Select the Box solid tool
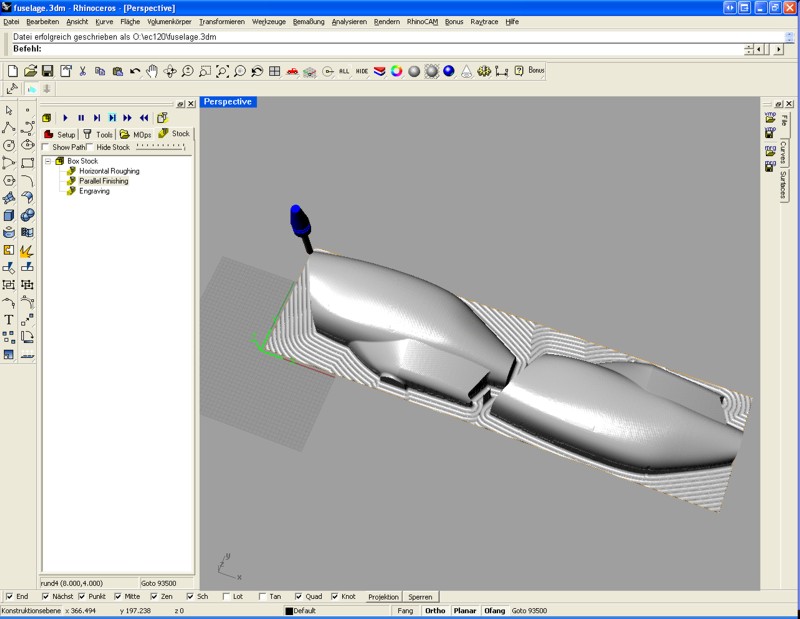The width and height of the screenshot is (800, 619). click(x=9, y=215)
